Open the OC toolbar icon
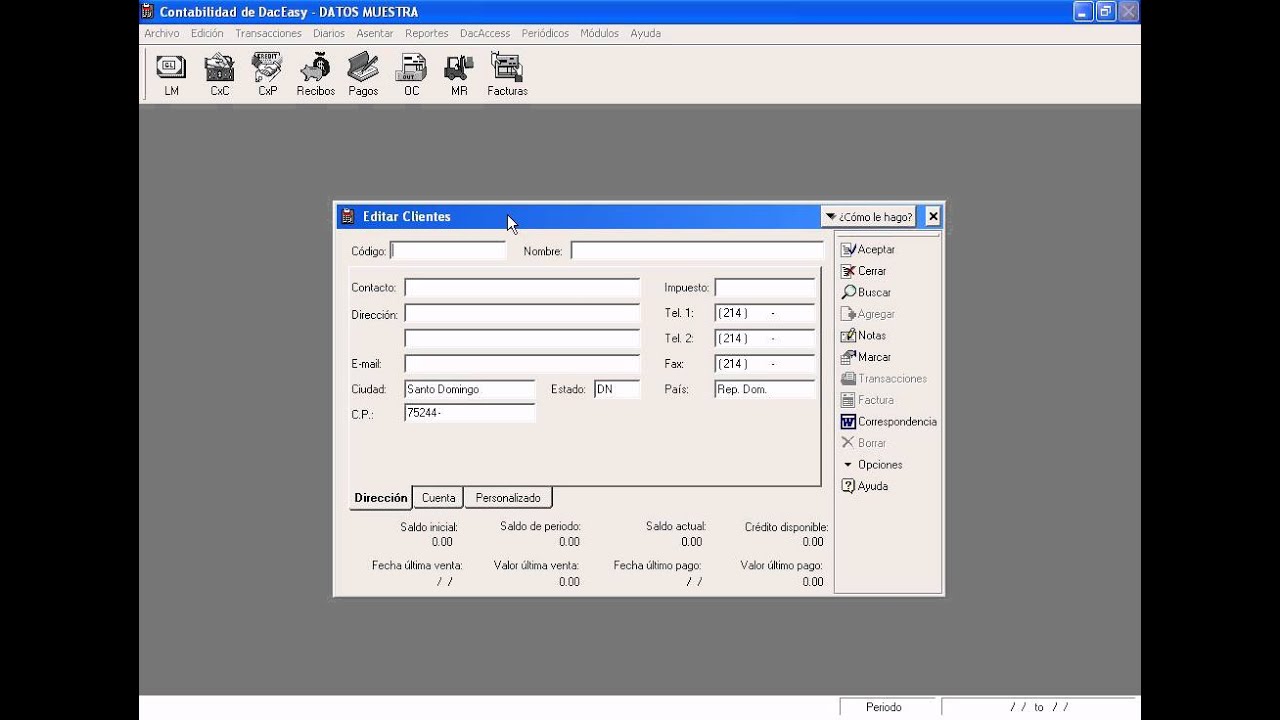 pos(411,75)
